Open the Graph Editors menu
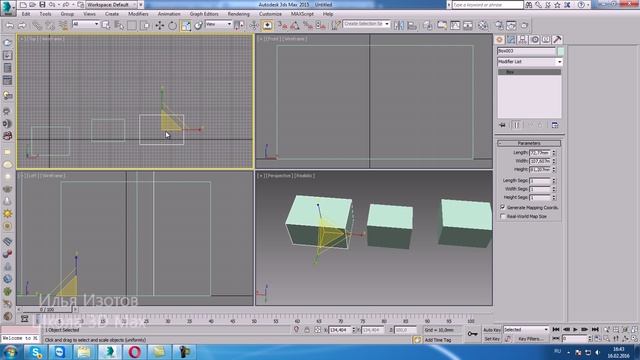Image resolution: width=640 pixels, height=360 pixels. coord(204,14)
